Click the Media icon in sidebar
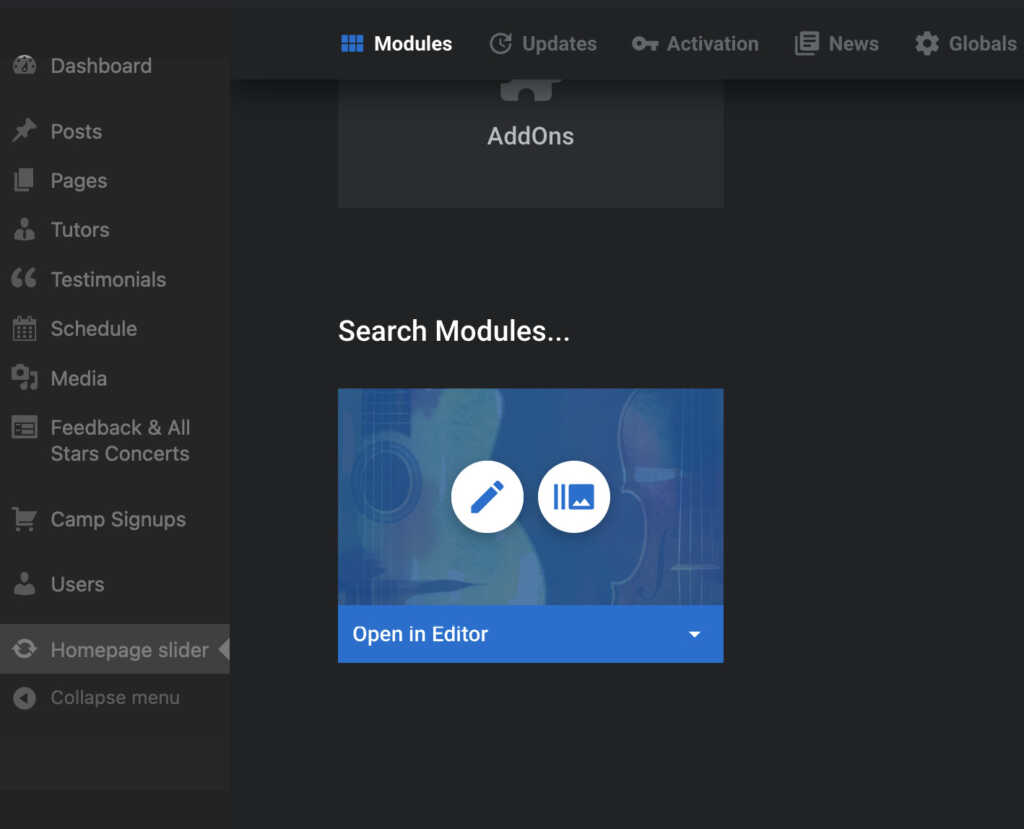The height and width of the screenshot is (829, 1024). [25, 378]
